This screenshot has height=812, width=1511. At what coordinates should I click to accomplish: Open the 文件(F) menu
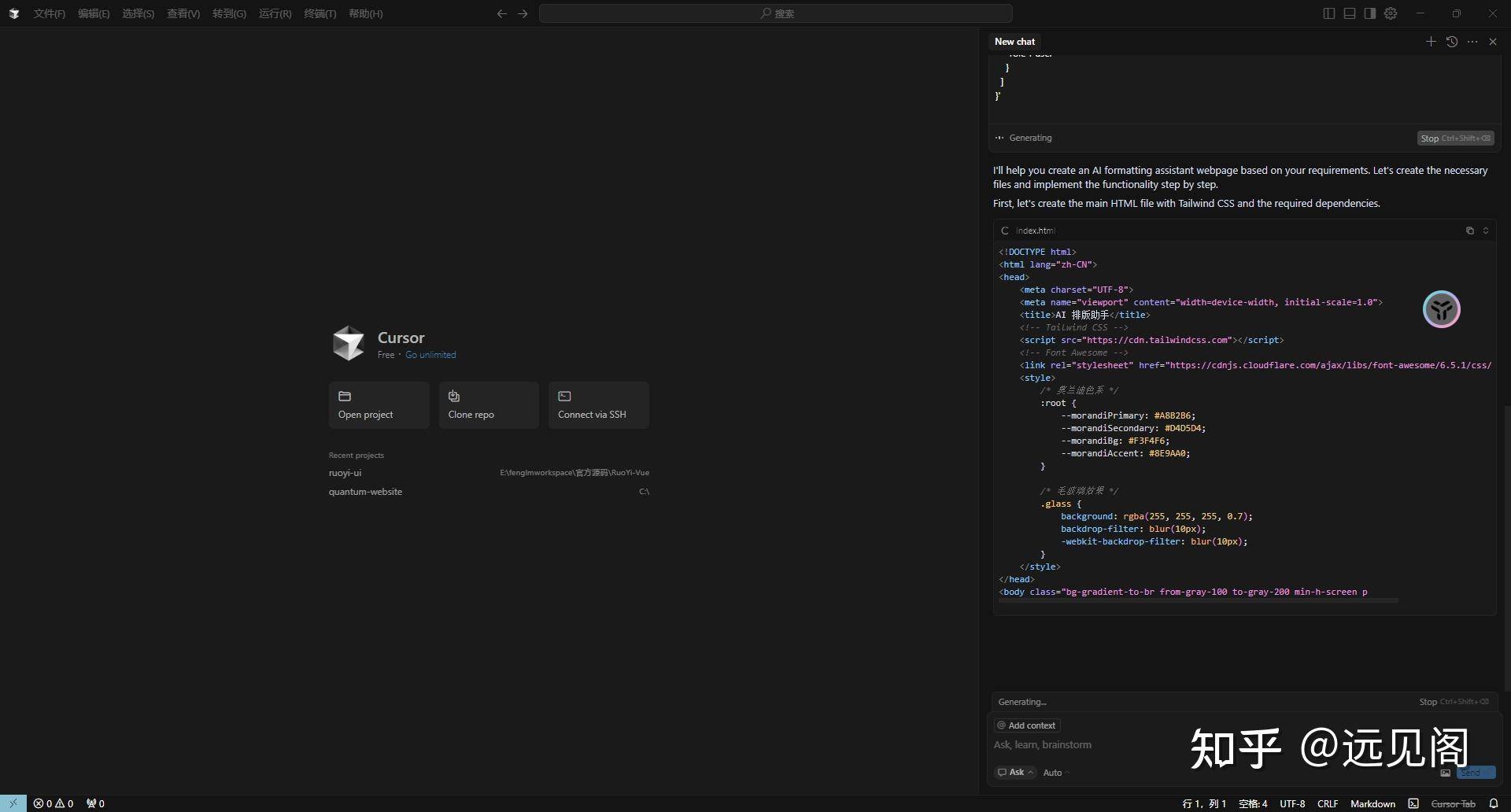click(x=49, y=13)
